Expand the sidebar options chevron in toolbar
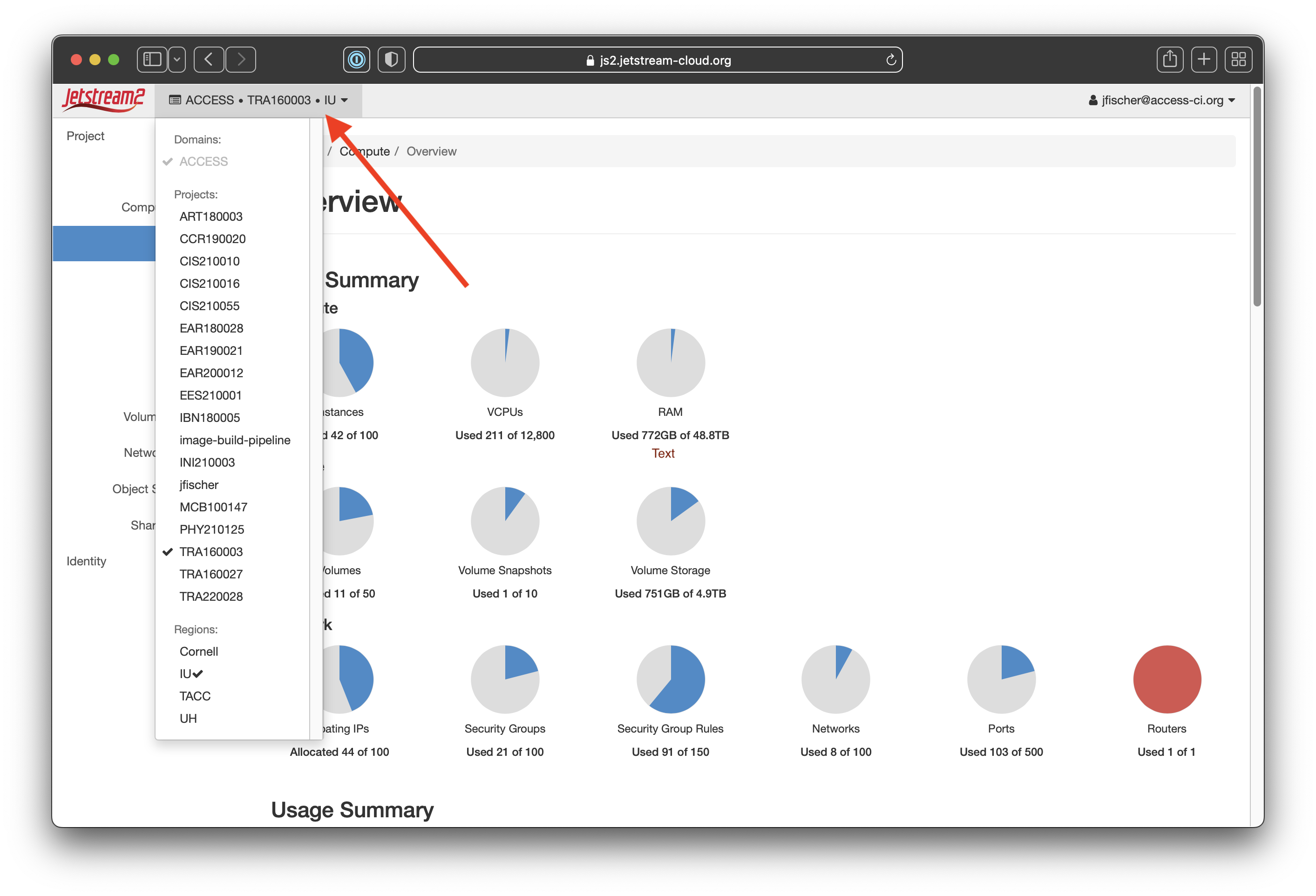The image size is (1316, 896). pyautogui.click(x=177, y=60)
